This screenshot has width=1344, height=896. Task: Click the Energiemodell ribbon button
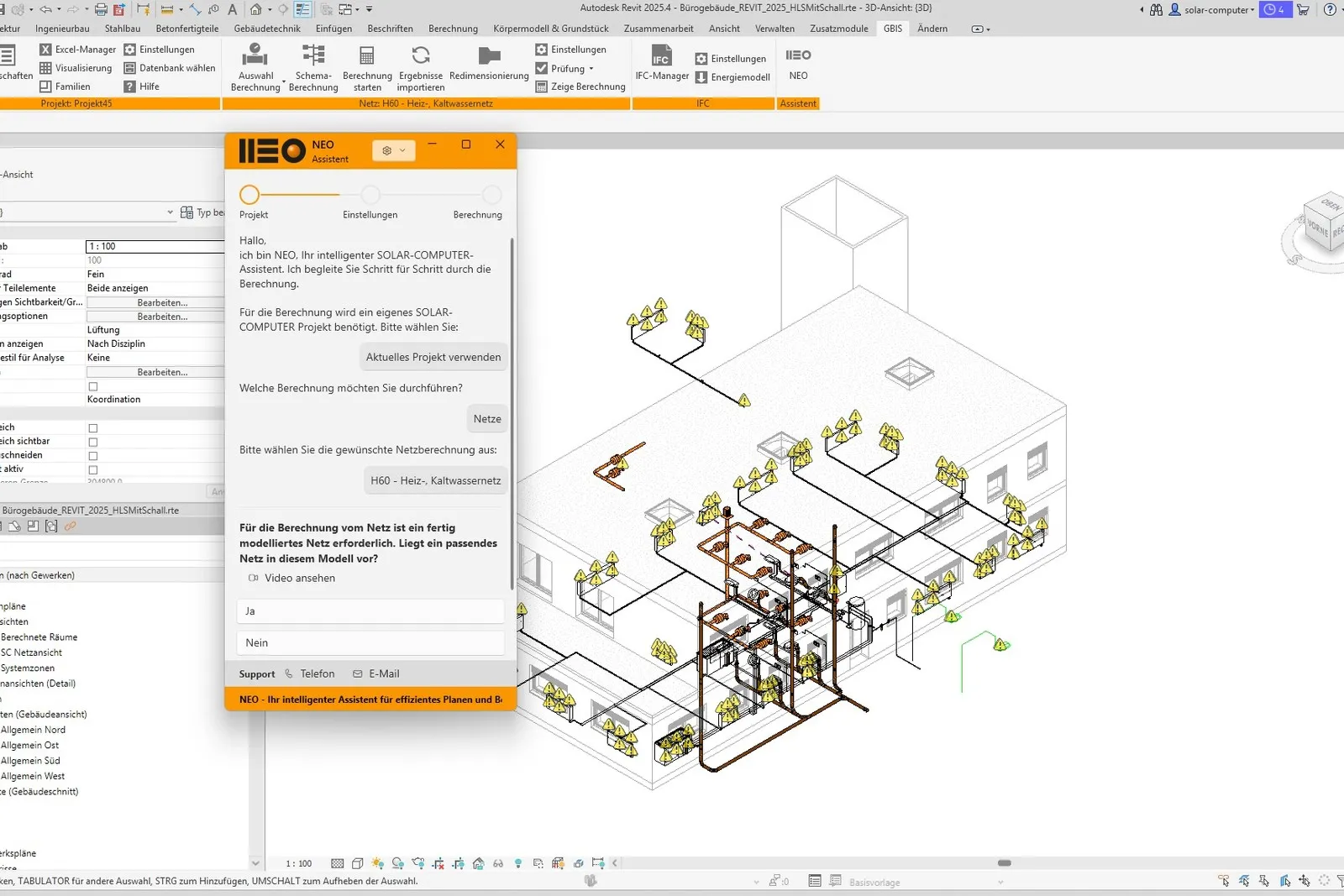click(x=732, y=77)
